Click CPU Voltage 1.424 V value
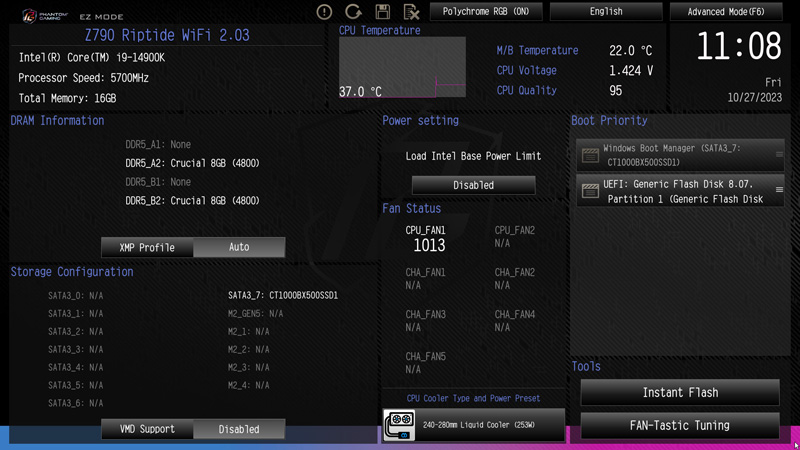 point(631,70)
